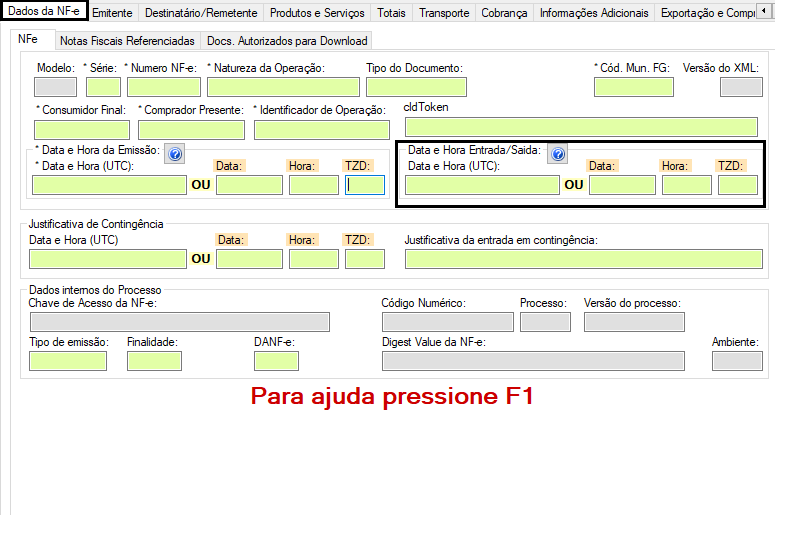Open help for Data e Hora Entrada/Saída

click(558, 154)
